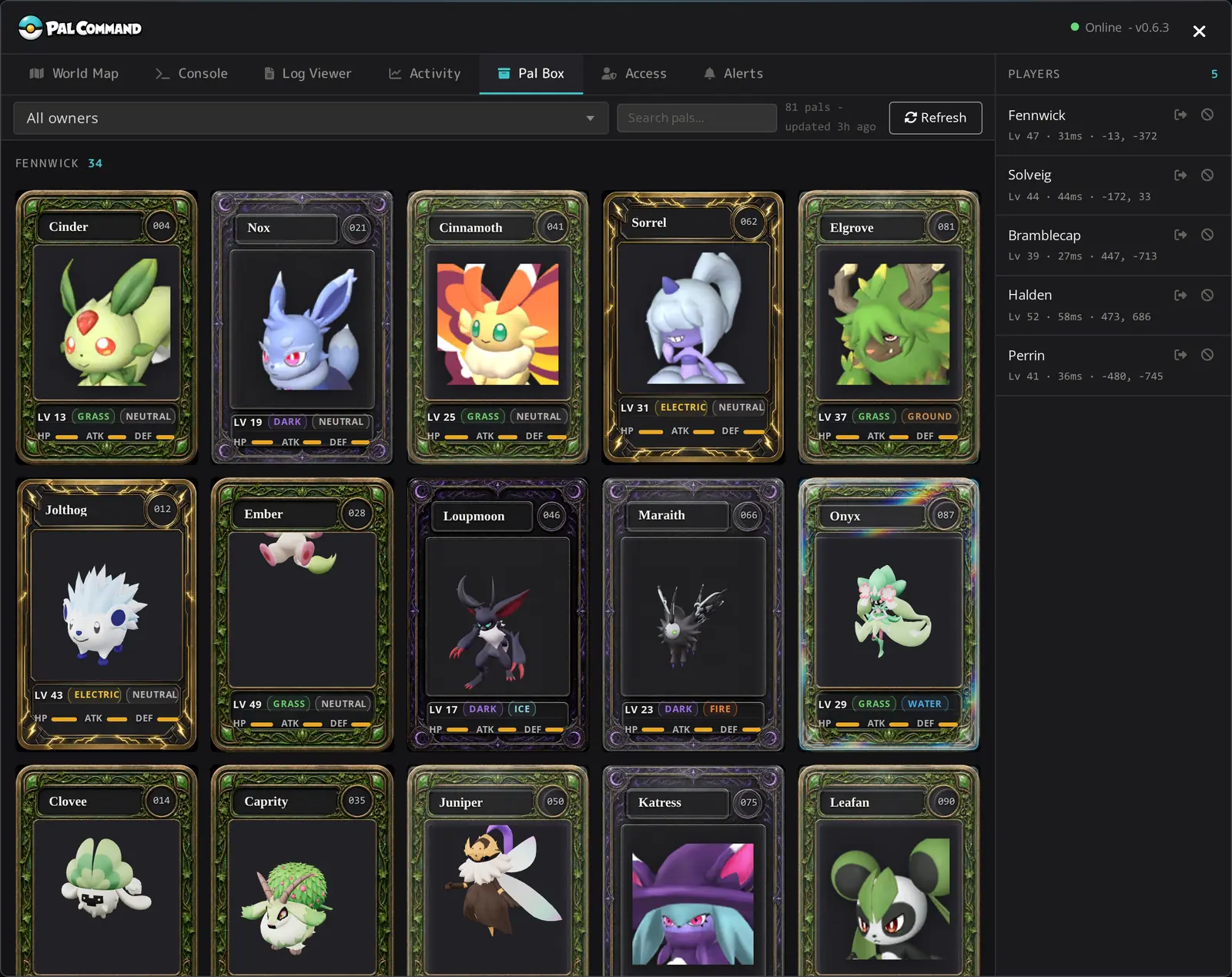Kick player Solveig icon
The height and width of the screenshot is (977, 1232).
1180,175
